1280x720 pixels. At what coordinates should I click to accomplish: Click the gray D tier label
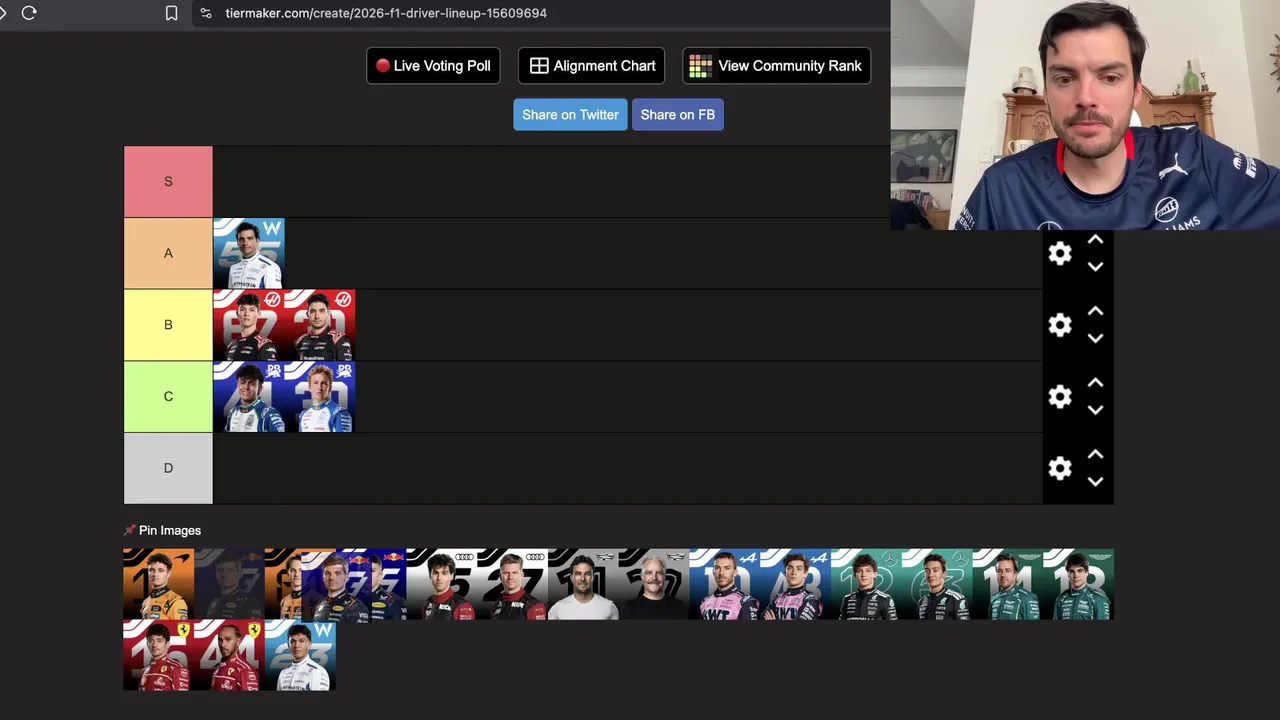tap(168, 468)
